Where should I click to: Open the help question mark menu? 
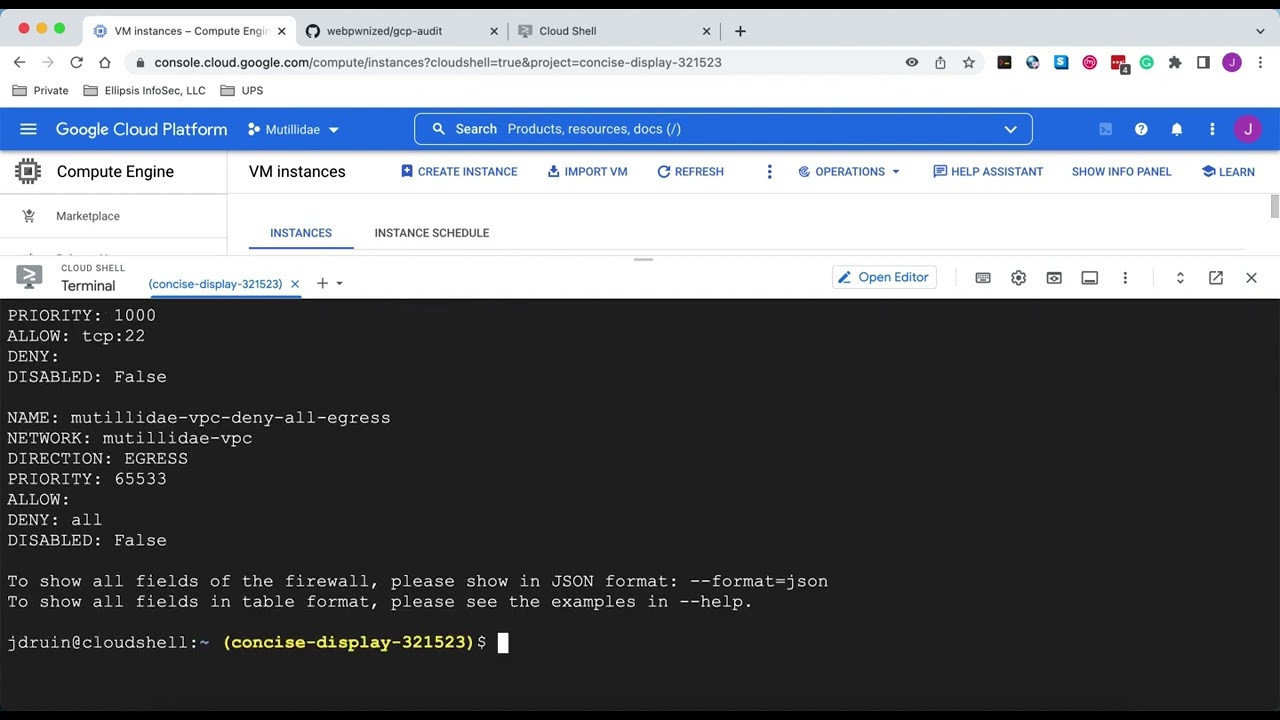pyautogui.click(x=1141, y=129)
